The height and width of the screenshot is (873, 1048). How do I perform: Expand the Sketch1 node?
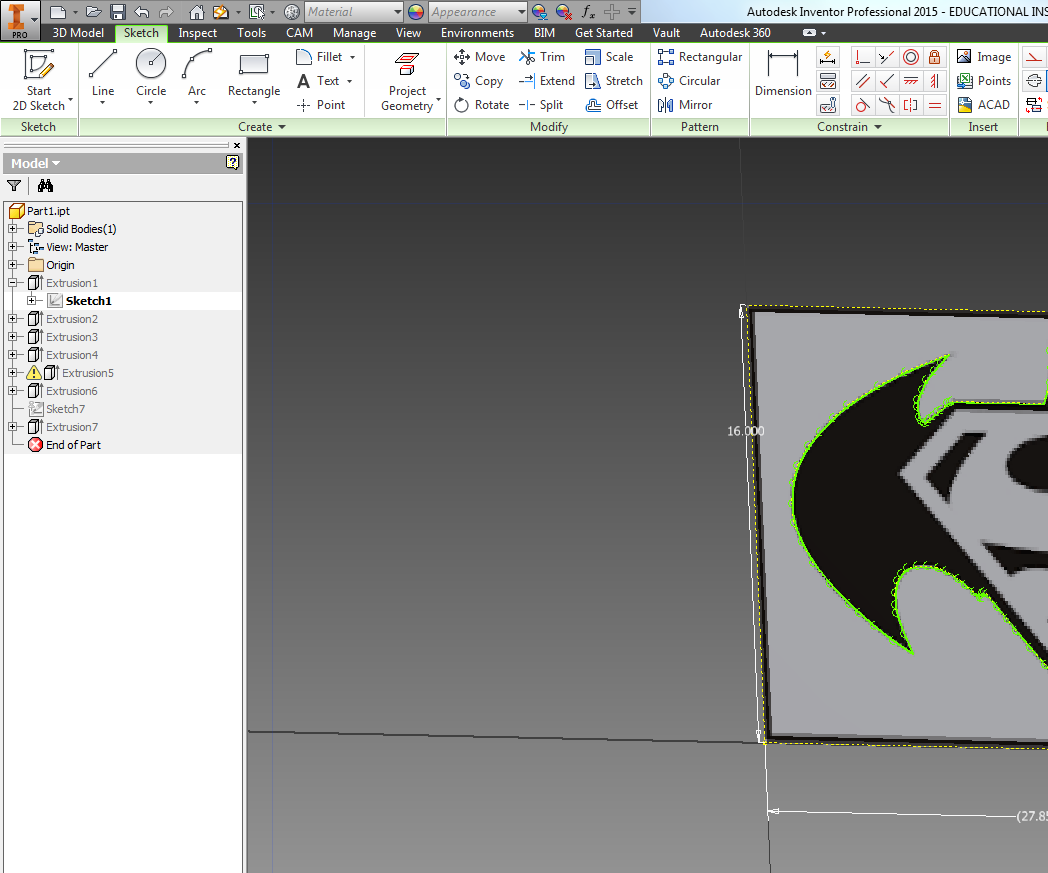pos(31,301)
